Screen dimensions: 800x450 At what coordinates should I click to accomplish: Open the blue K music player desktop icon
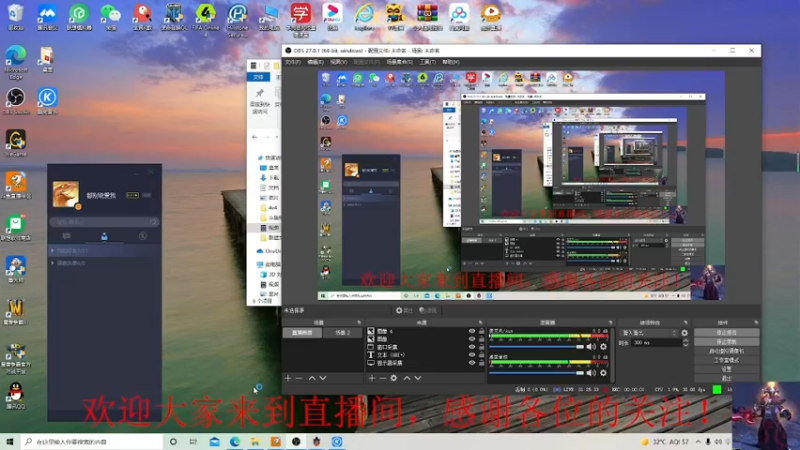tap(47, 101)
